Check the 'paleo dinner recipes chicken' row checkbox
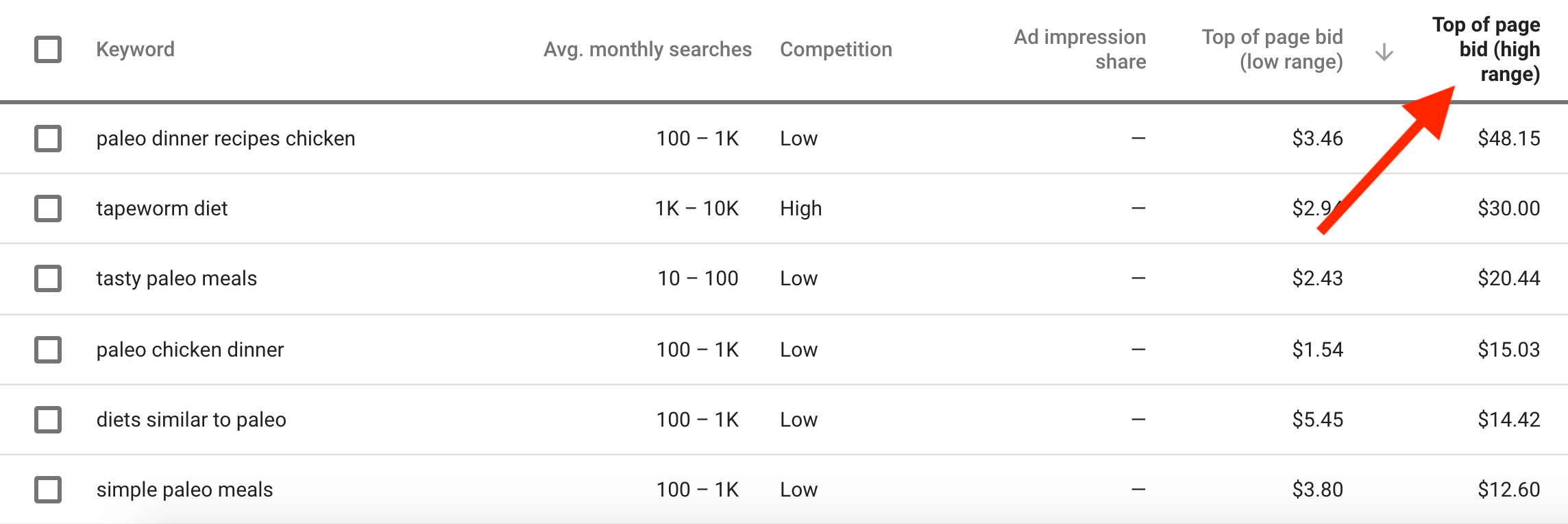 click(x=48, y=139)
